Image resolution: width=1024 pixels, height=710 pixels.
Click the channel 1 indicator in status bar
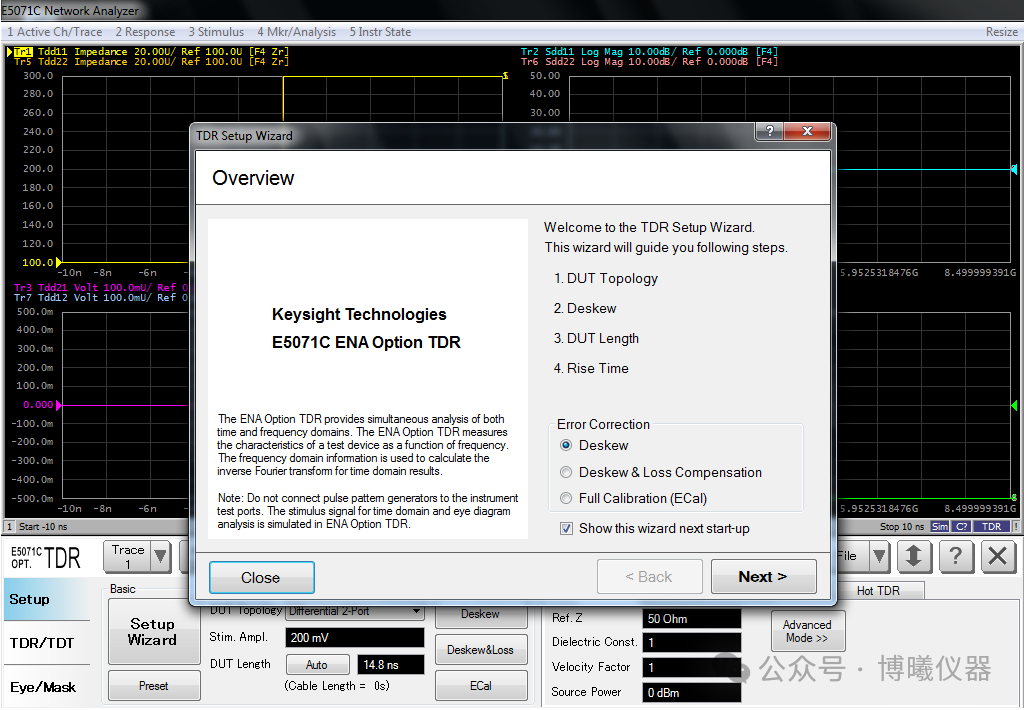9,526
